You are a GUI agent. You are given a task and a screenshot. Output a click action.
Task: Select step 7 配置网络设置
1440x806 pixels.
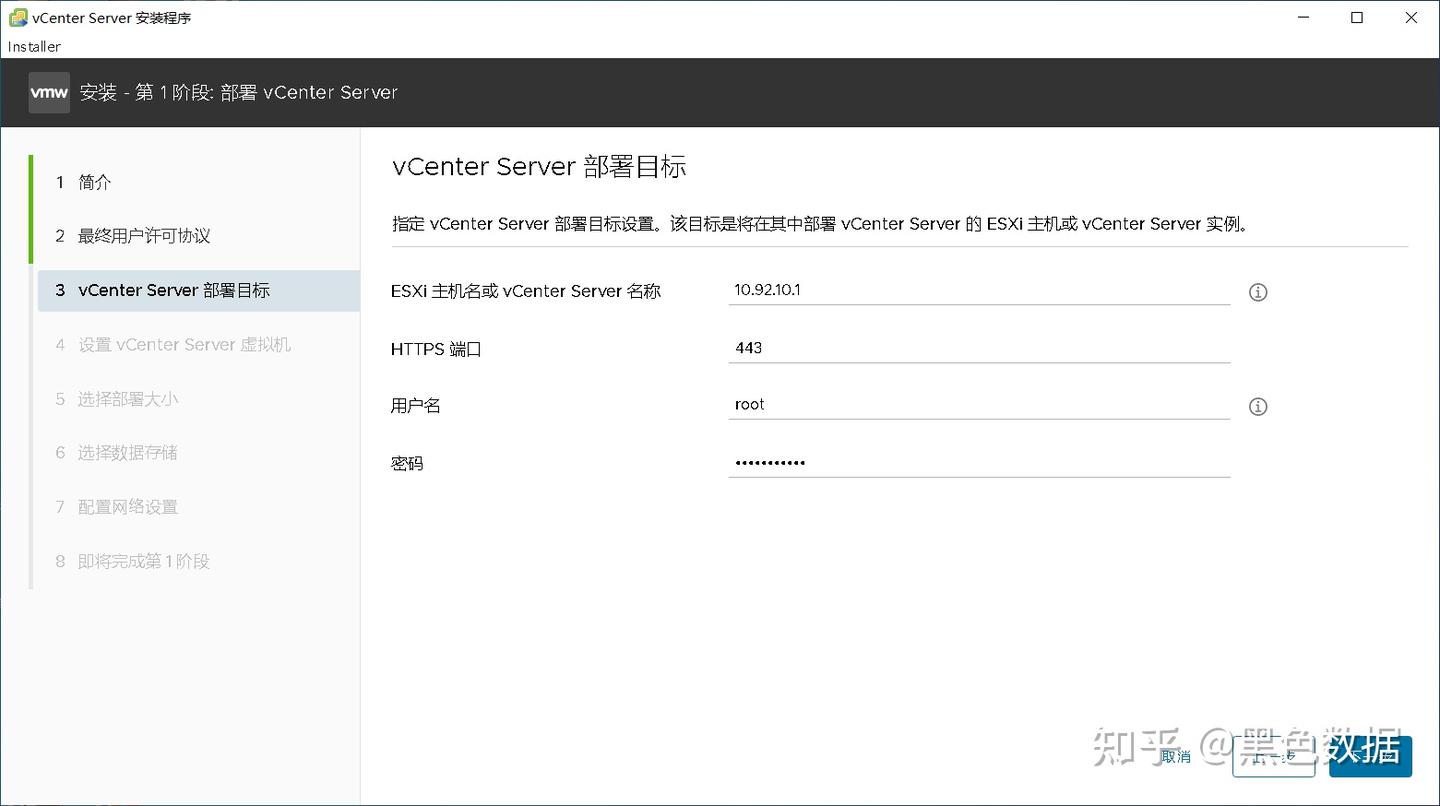click(x=130, y=506)
